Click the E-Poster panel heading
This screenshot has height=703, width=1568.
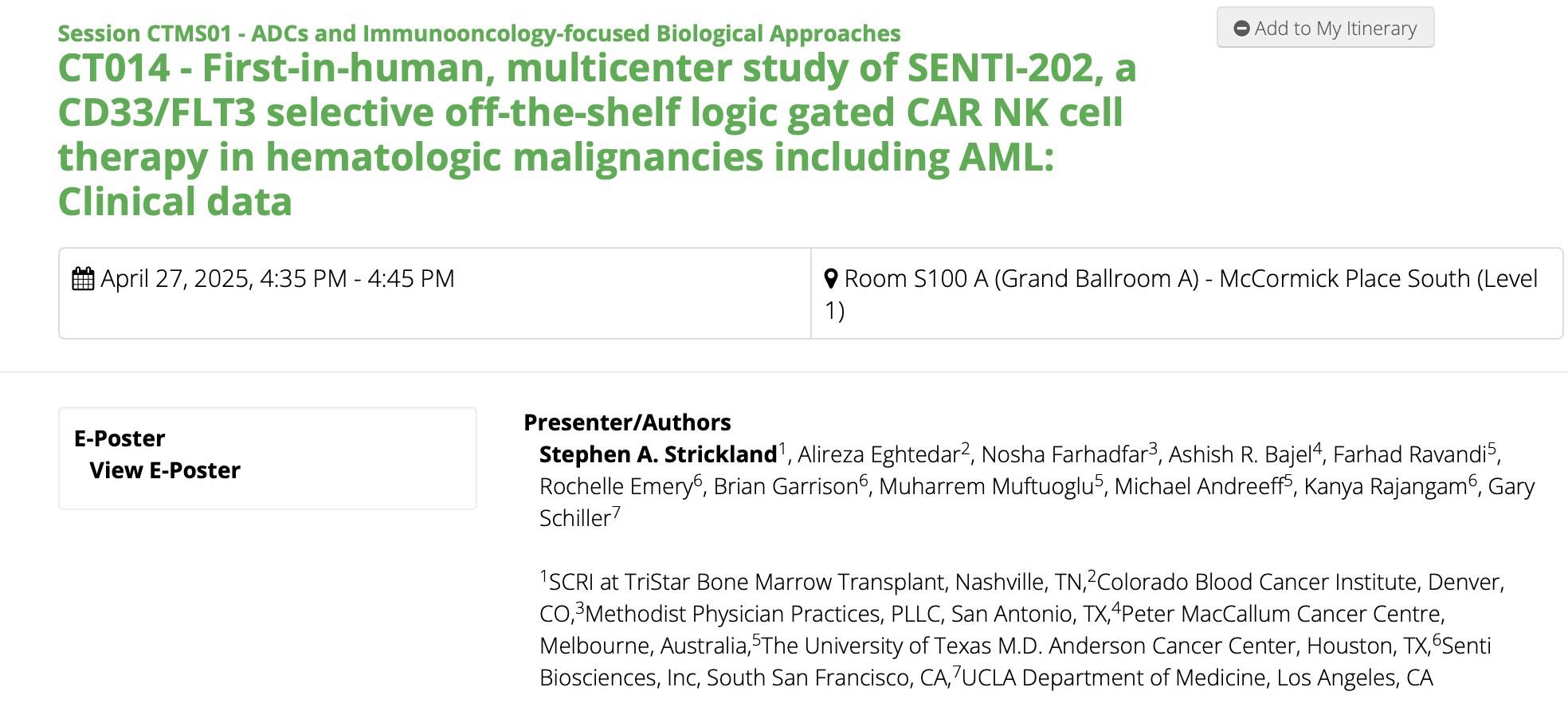tap(120, 438)
